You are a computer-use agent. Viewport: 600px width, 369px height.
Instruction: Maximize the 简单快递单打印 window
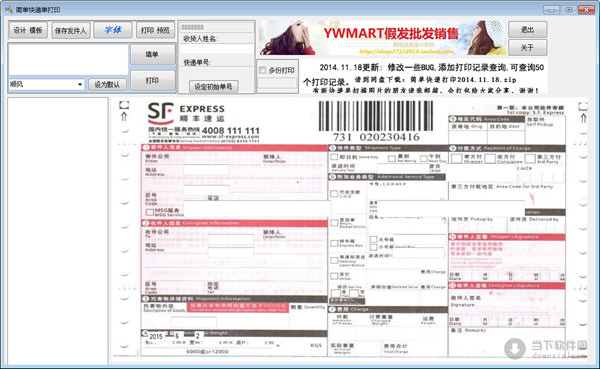569,10
